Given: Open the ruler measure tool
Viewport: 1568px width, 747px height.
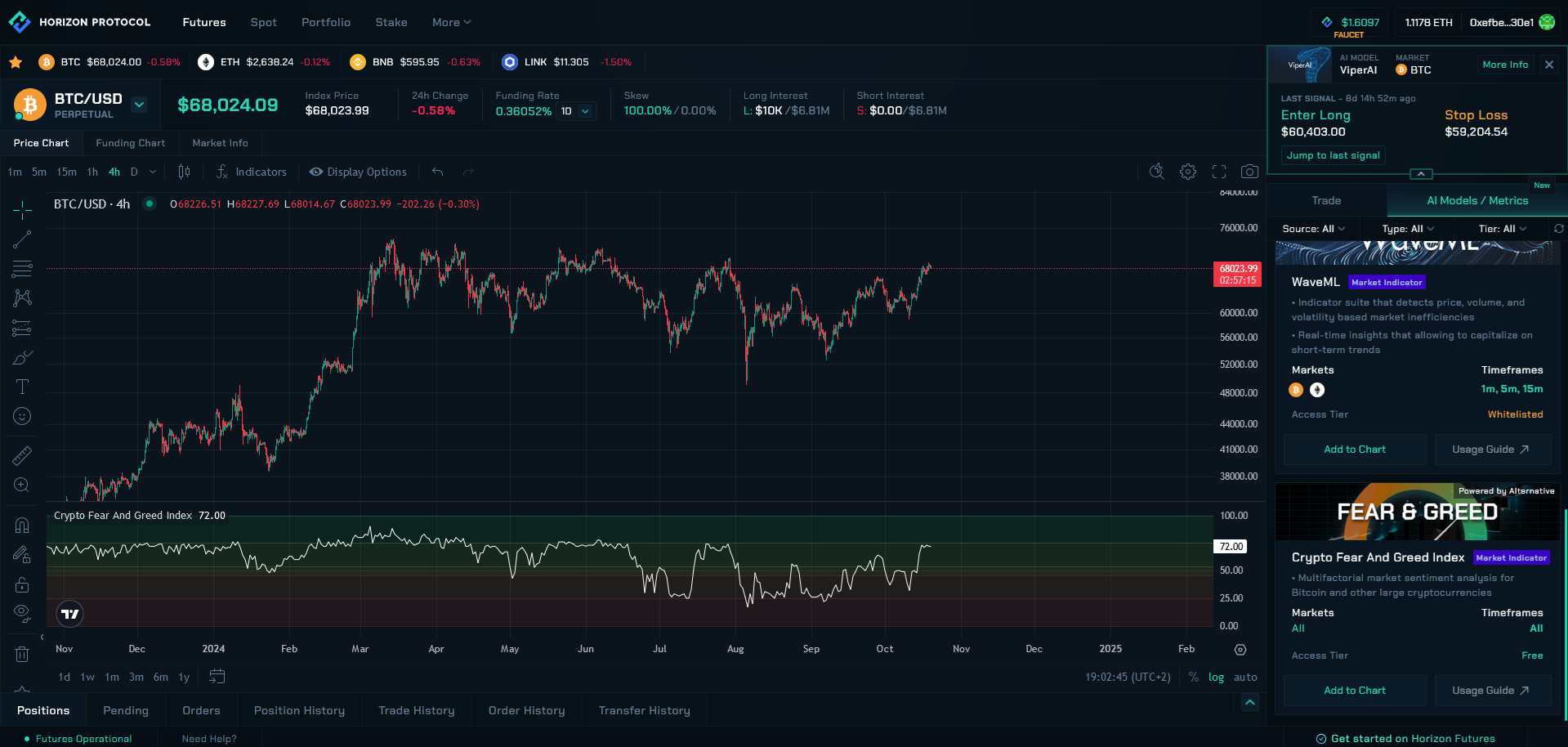Looking at the screenshot, I should 22,455.
